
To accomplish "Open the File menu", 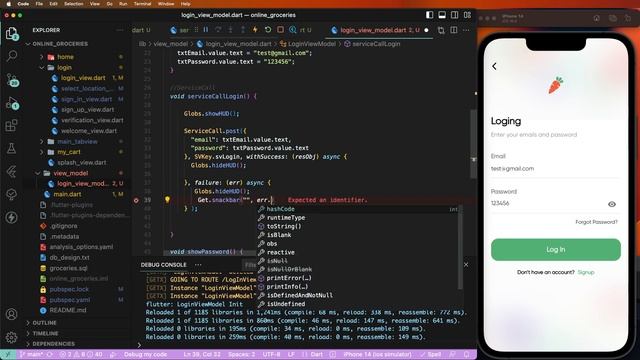I will click(x=39, y=4).
